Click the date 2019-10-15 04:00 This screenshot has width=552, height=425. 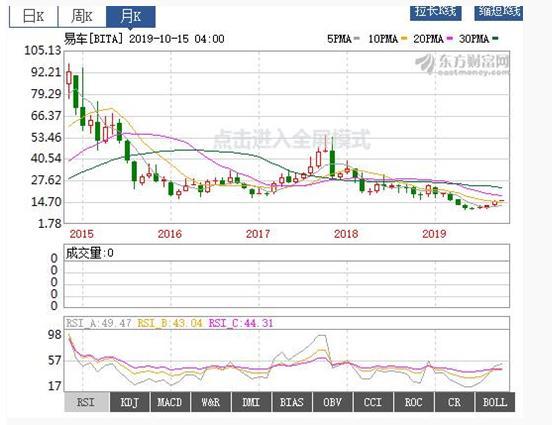(x=177, y=39)
